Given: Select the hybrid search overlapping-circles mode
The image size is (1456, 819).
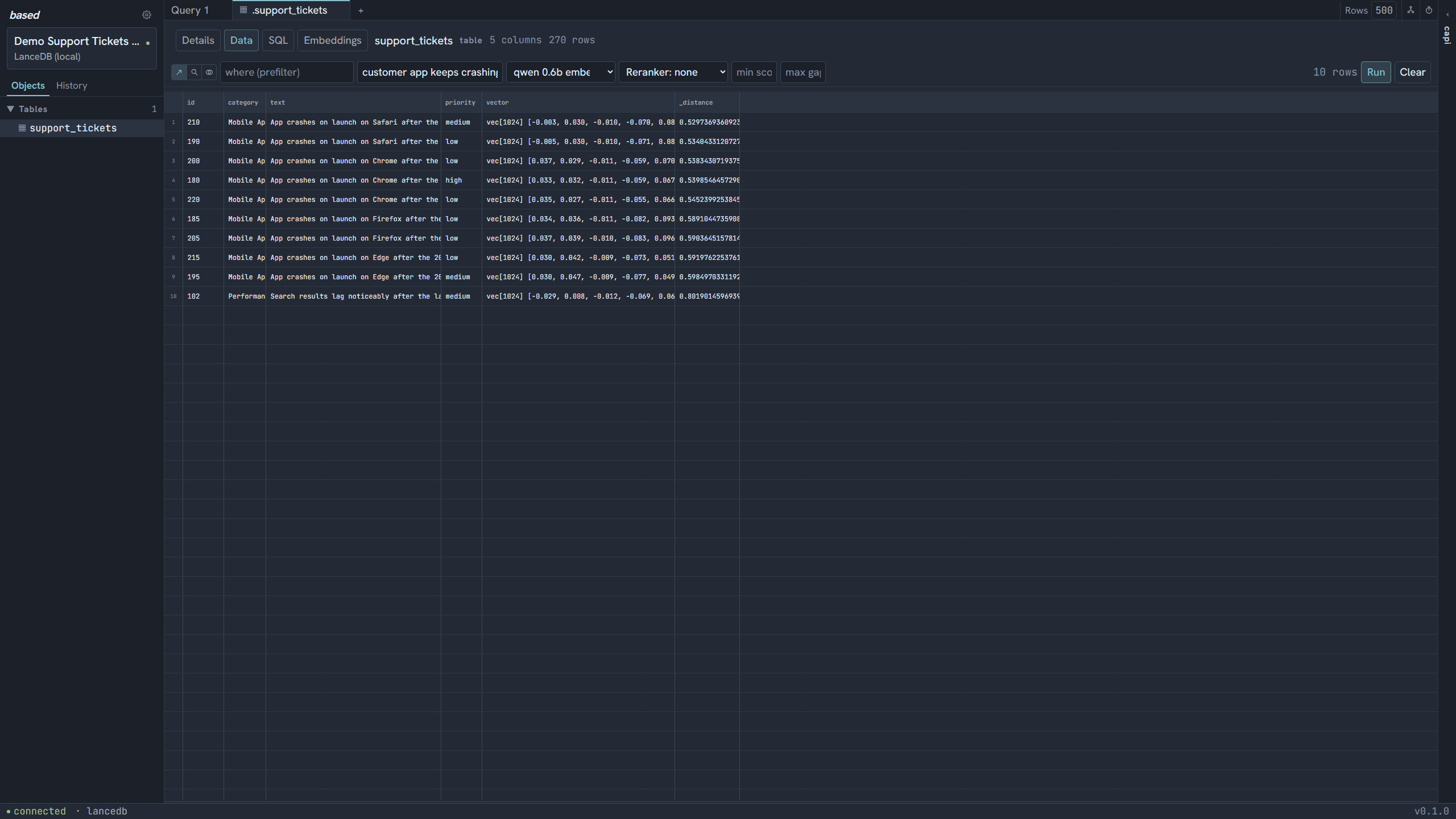Looking at the screenshot, I should coord(209,72).
